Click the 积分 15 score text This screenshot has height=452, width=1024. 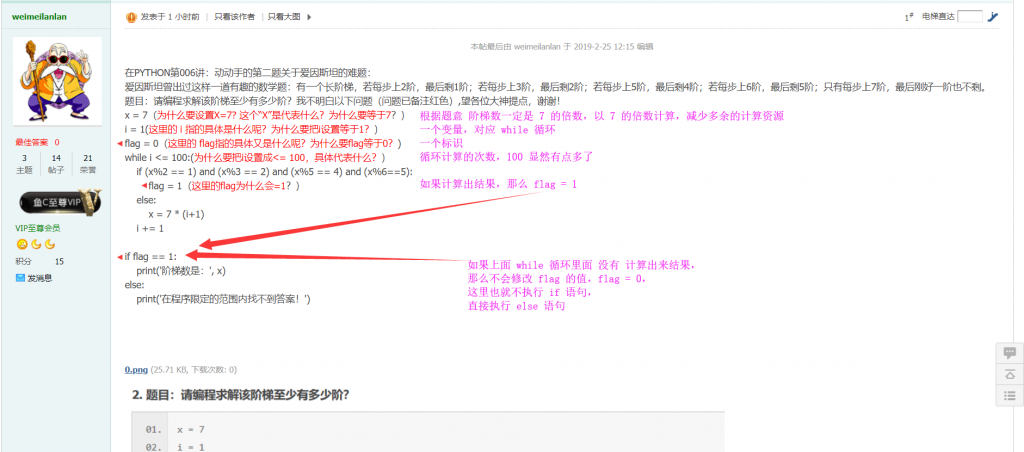[39, 261]
